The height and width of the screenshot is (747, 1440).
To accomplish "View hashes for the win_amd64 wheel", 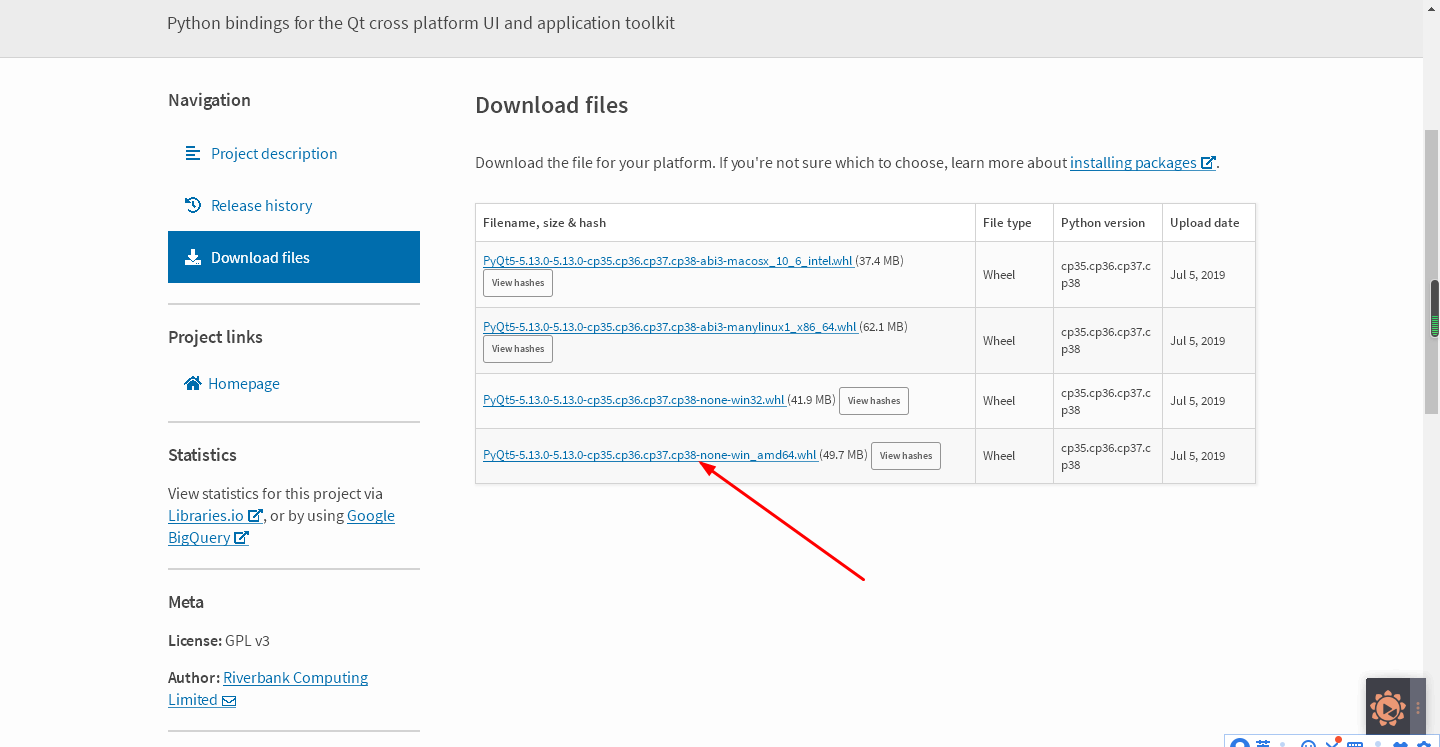I will pyautogui.click(x=906, y=456).
